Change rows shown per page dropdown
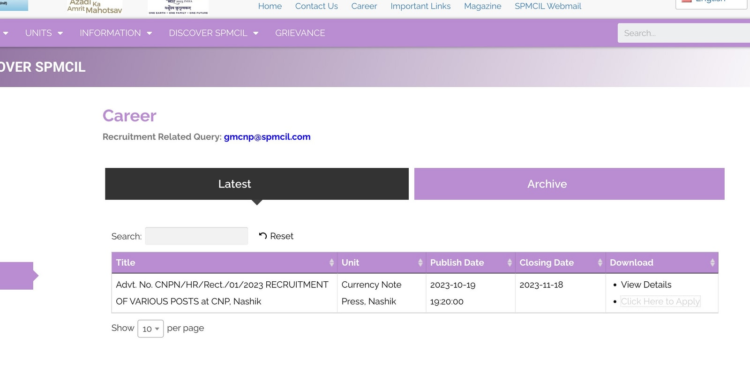The height and width of the screenshot is (375, 750). [151, 329]
